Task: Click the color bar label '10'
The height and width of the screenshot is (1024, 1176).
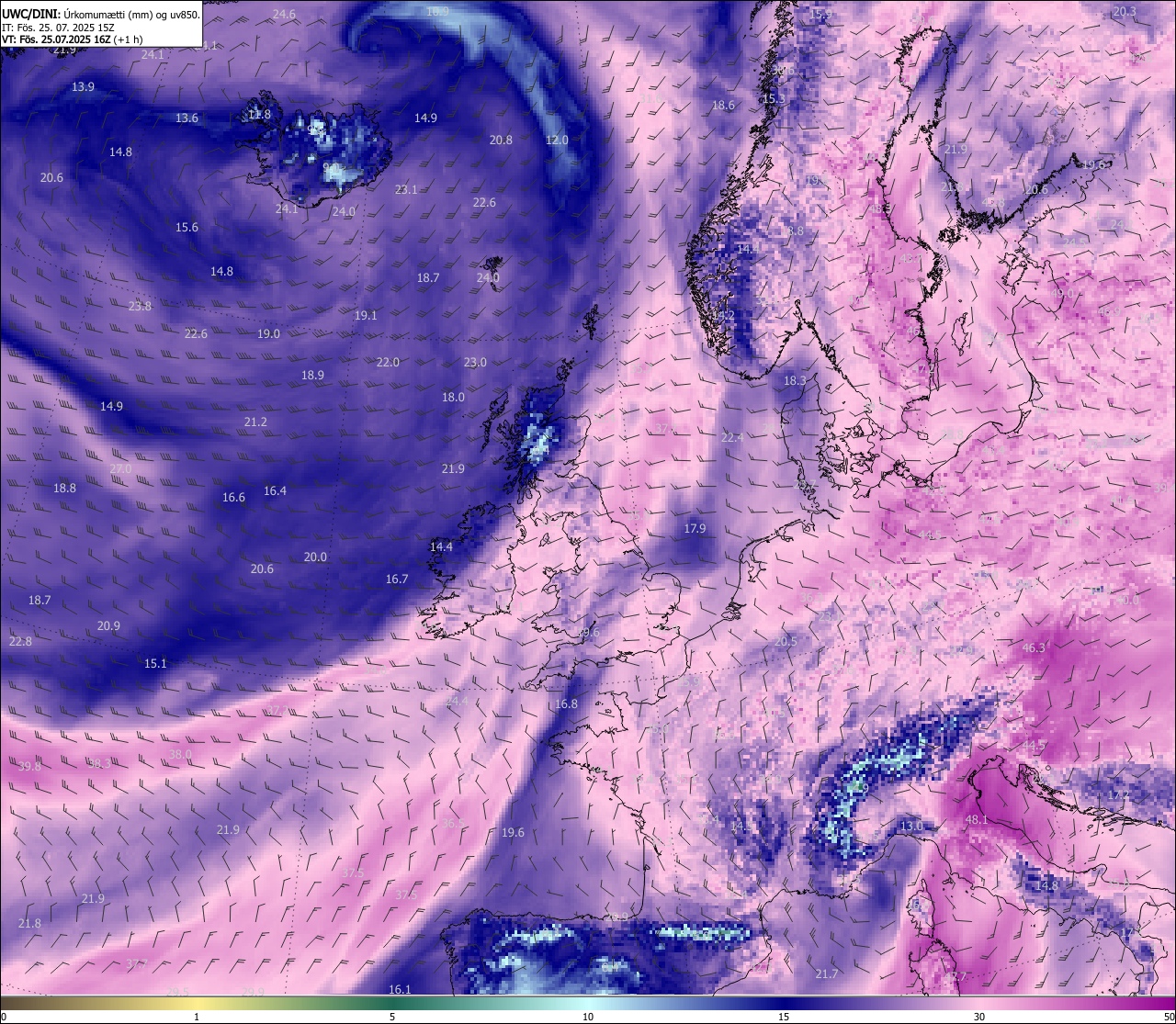Action: [x=587, y=1017]
